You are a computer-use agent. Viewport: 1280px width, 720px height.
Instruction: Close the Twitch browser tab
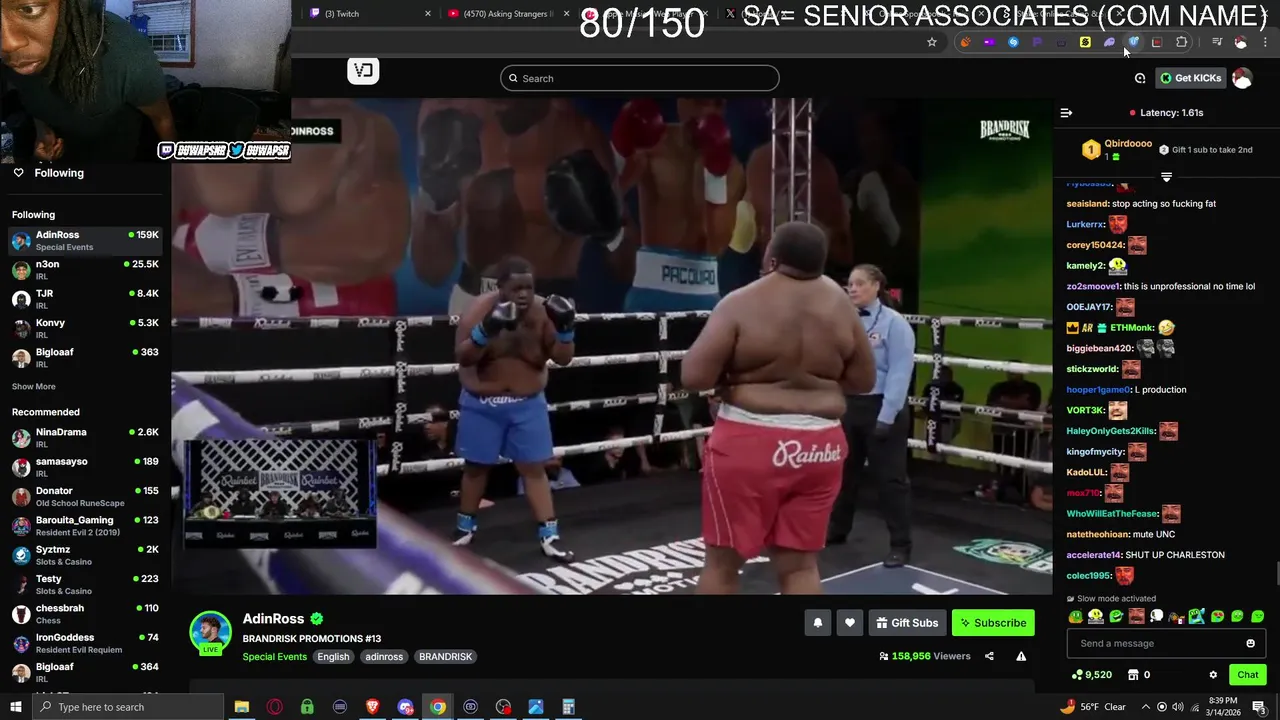click(x=428, y=13)
